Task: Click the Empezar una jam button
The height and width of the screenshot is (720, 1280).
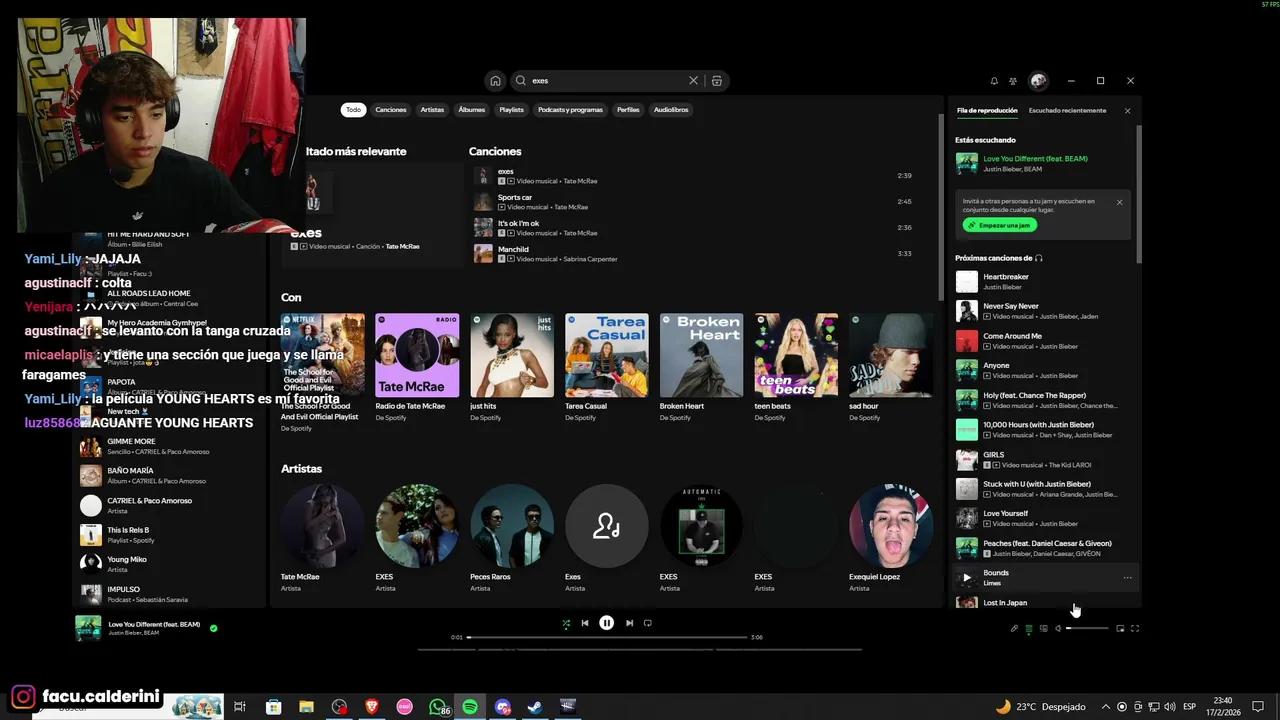Action: pyautogui.click(x=999, y=226)
